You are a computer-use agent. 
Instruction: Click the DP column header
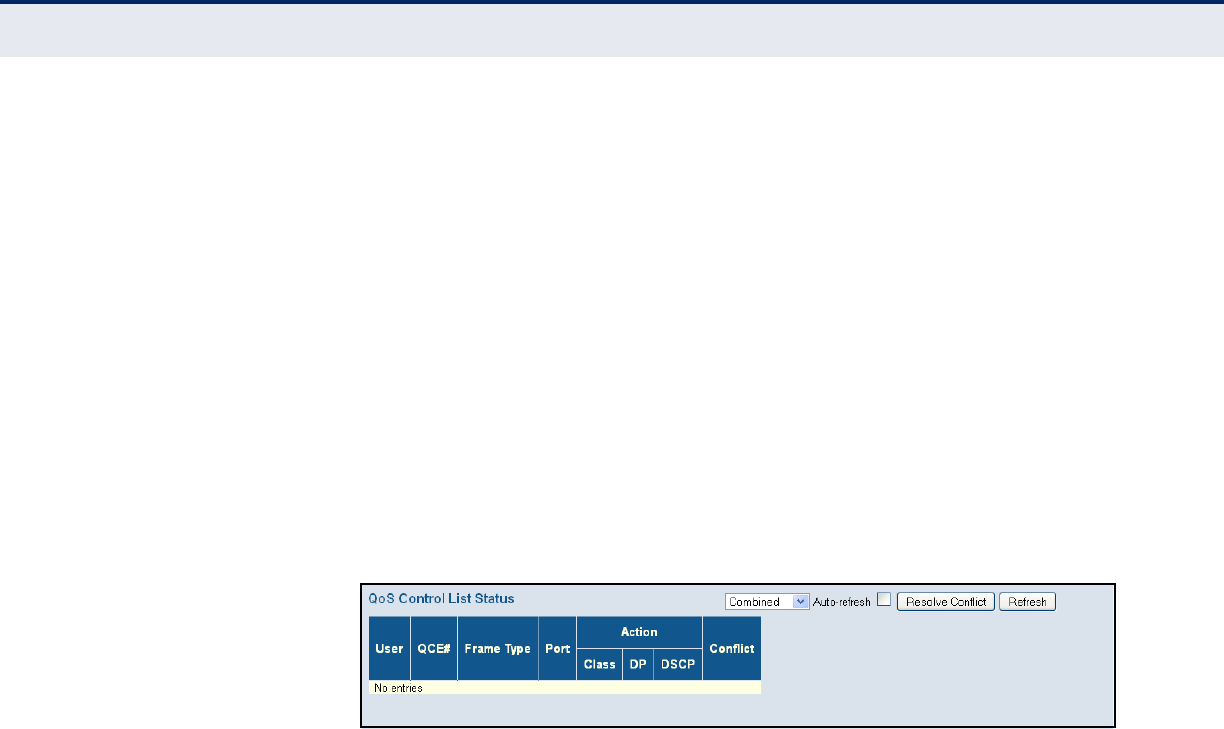(x=638, y=665)
